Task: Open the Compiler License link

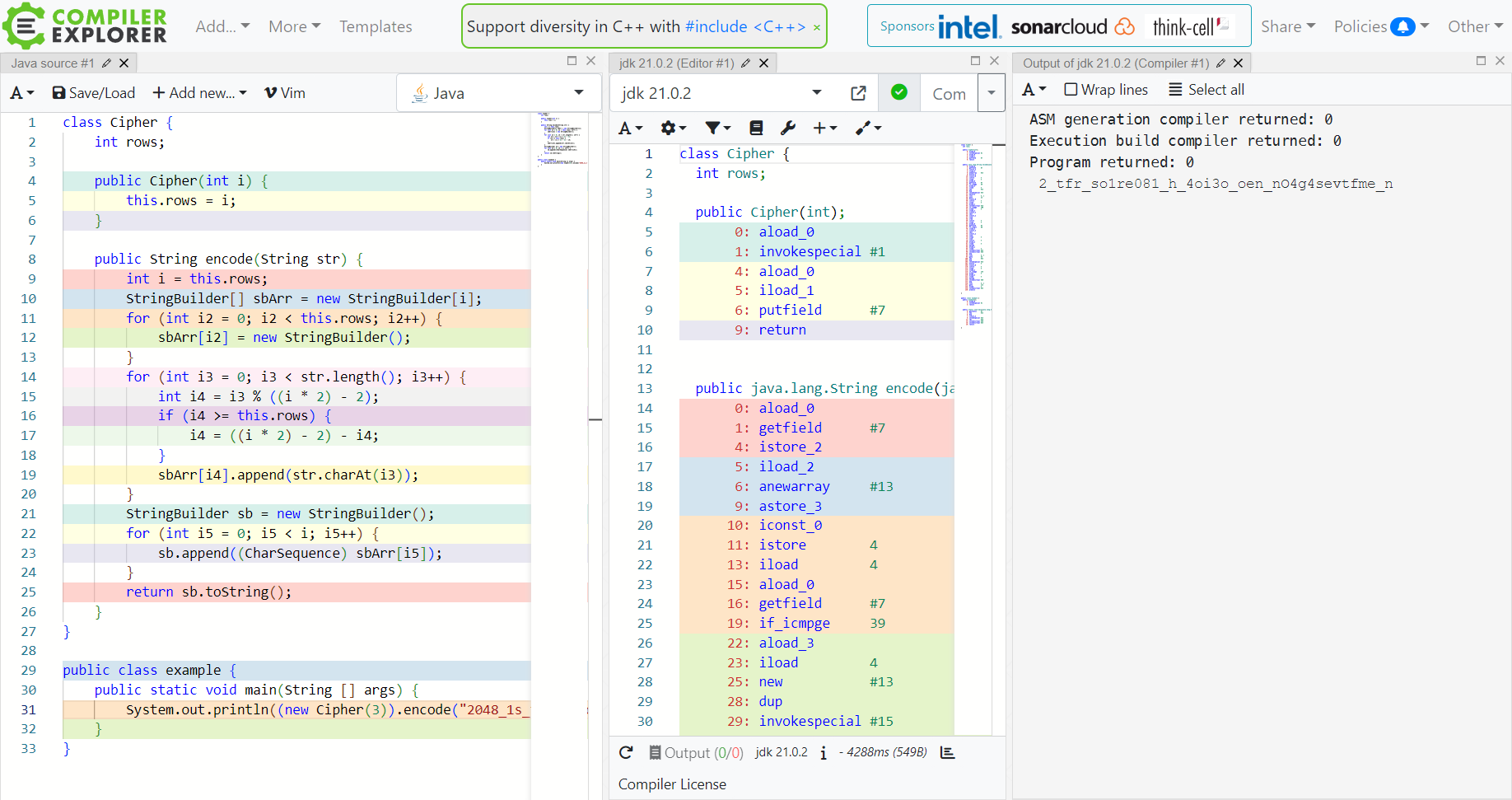Action: (x=672, y=784)
